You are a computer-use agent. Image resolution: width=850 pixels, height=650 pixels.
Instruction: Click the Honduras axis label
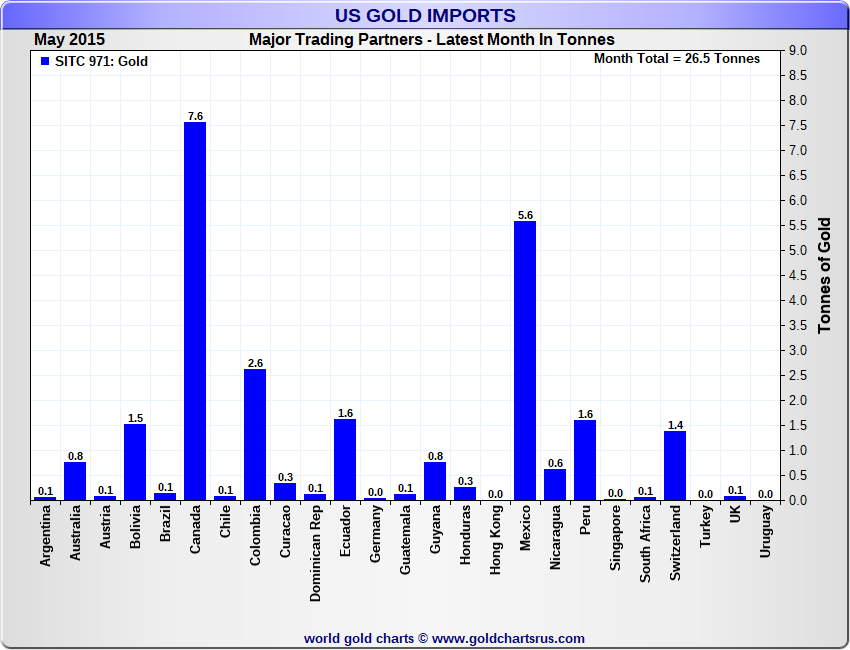click(465, 535)
